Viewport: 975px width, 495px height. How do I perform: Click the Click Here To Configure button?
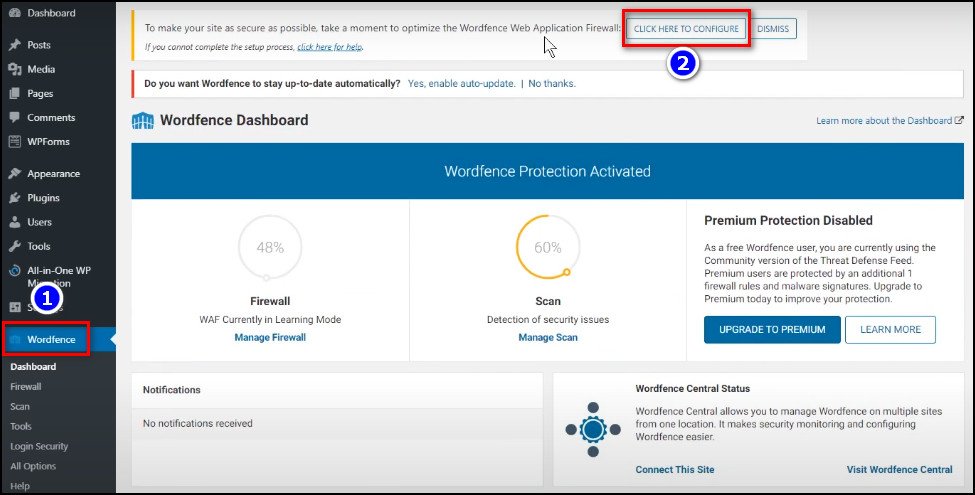(x=686, y=29)
